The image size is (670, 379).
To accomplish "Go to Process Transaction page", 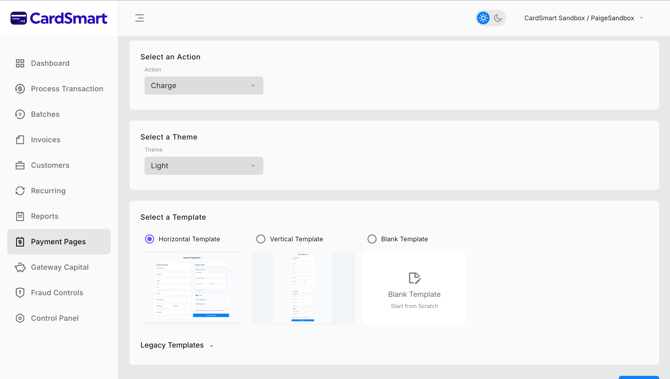I will [x=59, y=89].
